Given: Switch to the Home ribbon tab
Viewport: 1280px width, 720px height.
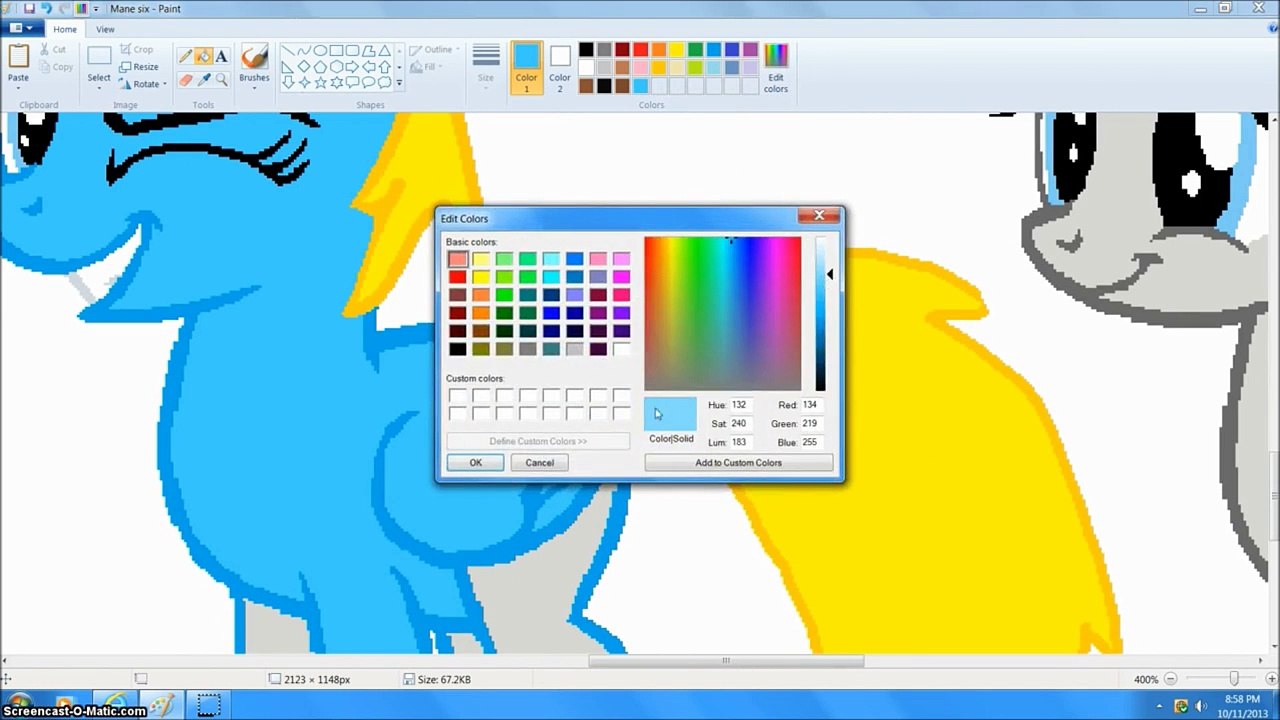Looking at the screenshot, I should [x=65, y=29].
